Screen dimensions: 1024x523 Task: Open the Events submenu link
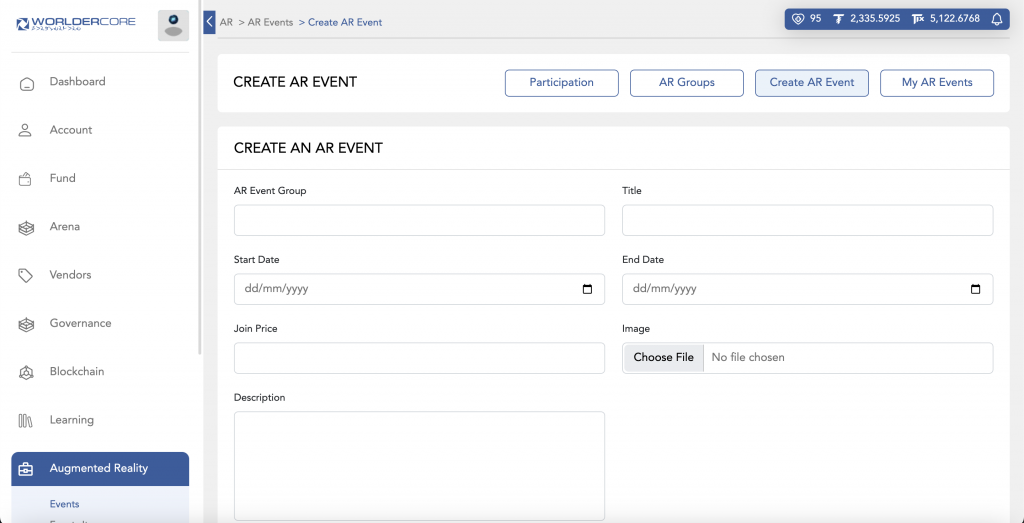65,504
